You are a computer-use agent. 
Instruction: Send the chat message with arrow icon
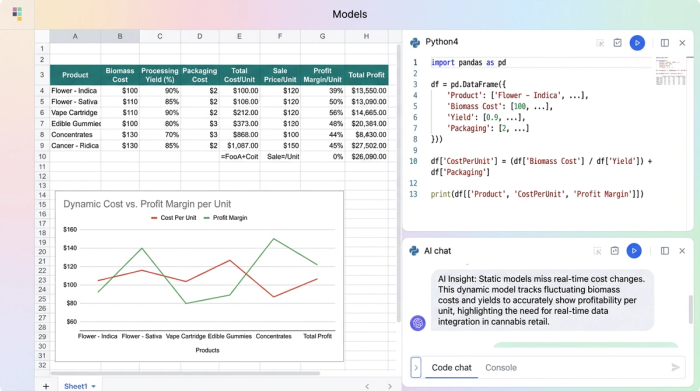pos(675,367)
